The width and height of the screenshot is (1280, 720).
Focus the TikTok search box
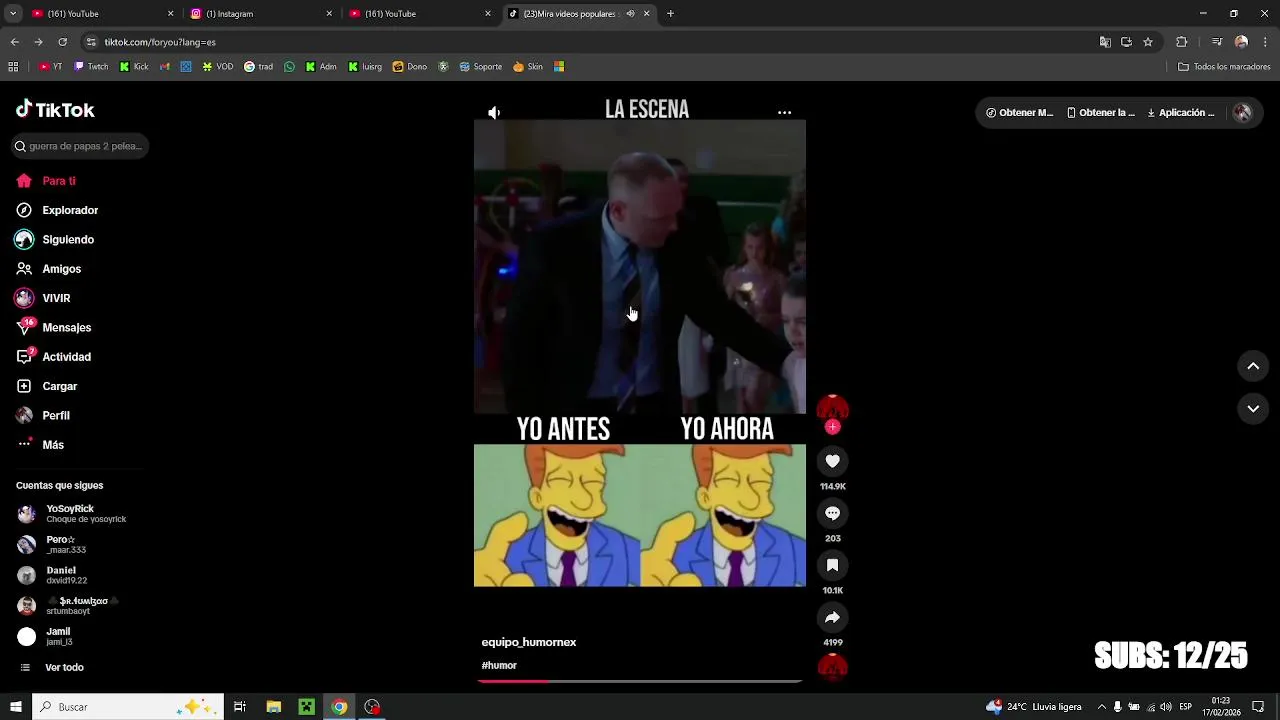point(81,146)
